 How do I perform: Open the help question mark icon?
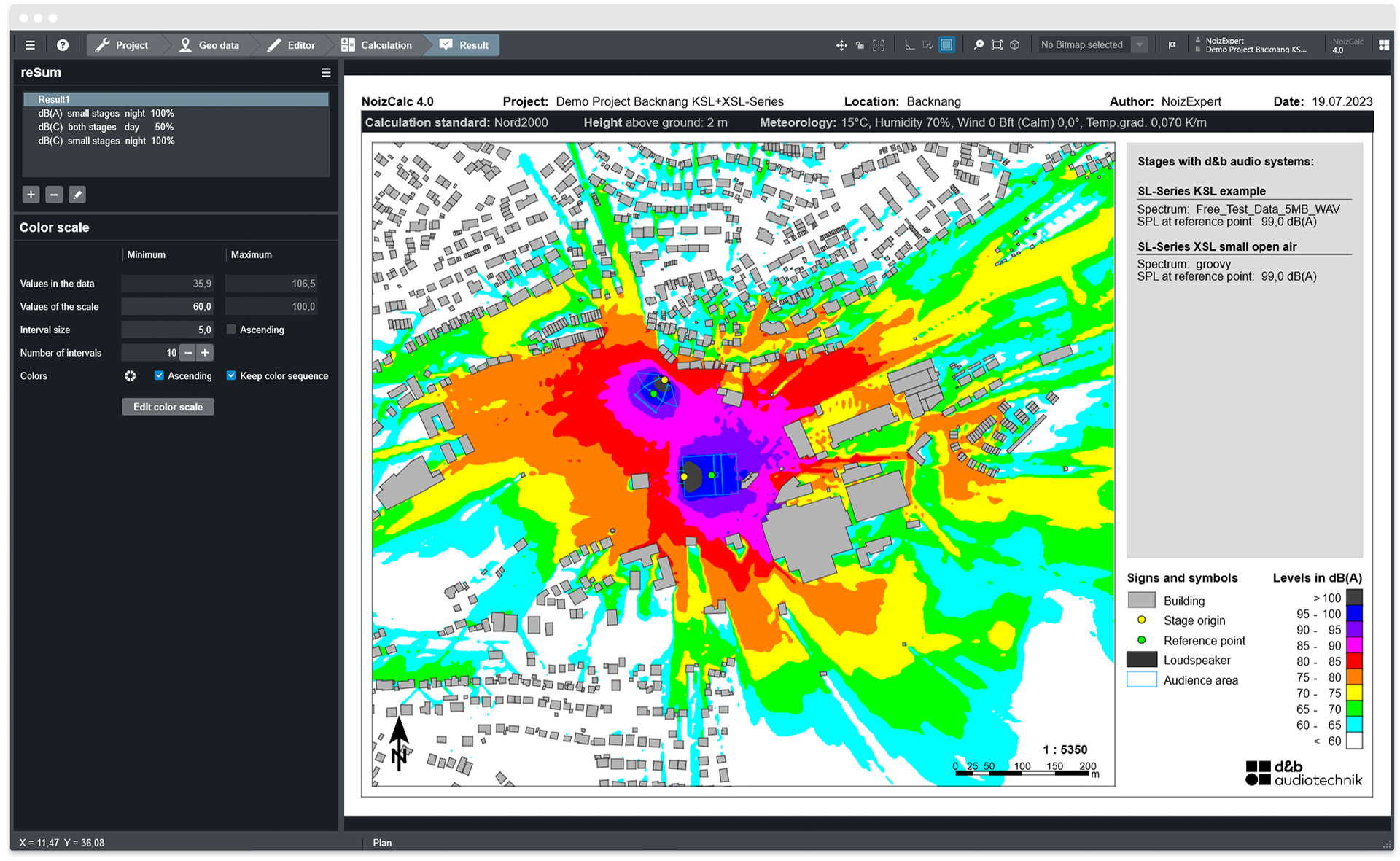[x=63, y=45]
